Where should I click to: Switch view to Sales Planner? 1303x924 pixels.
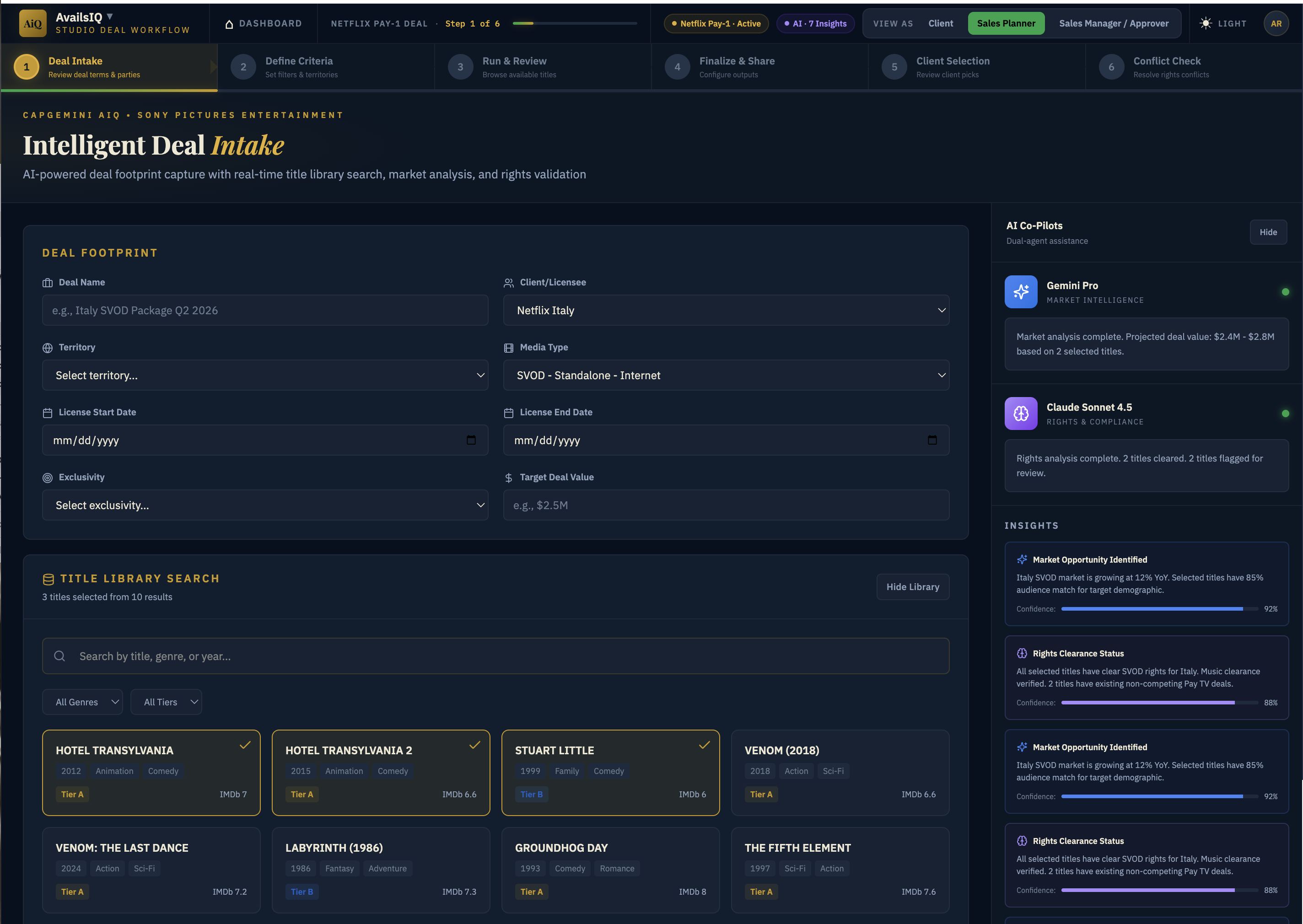pyautogui.click(x=1006, y=23)
